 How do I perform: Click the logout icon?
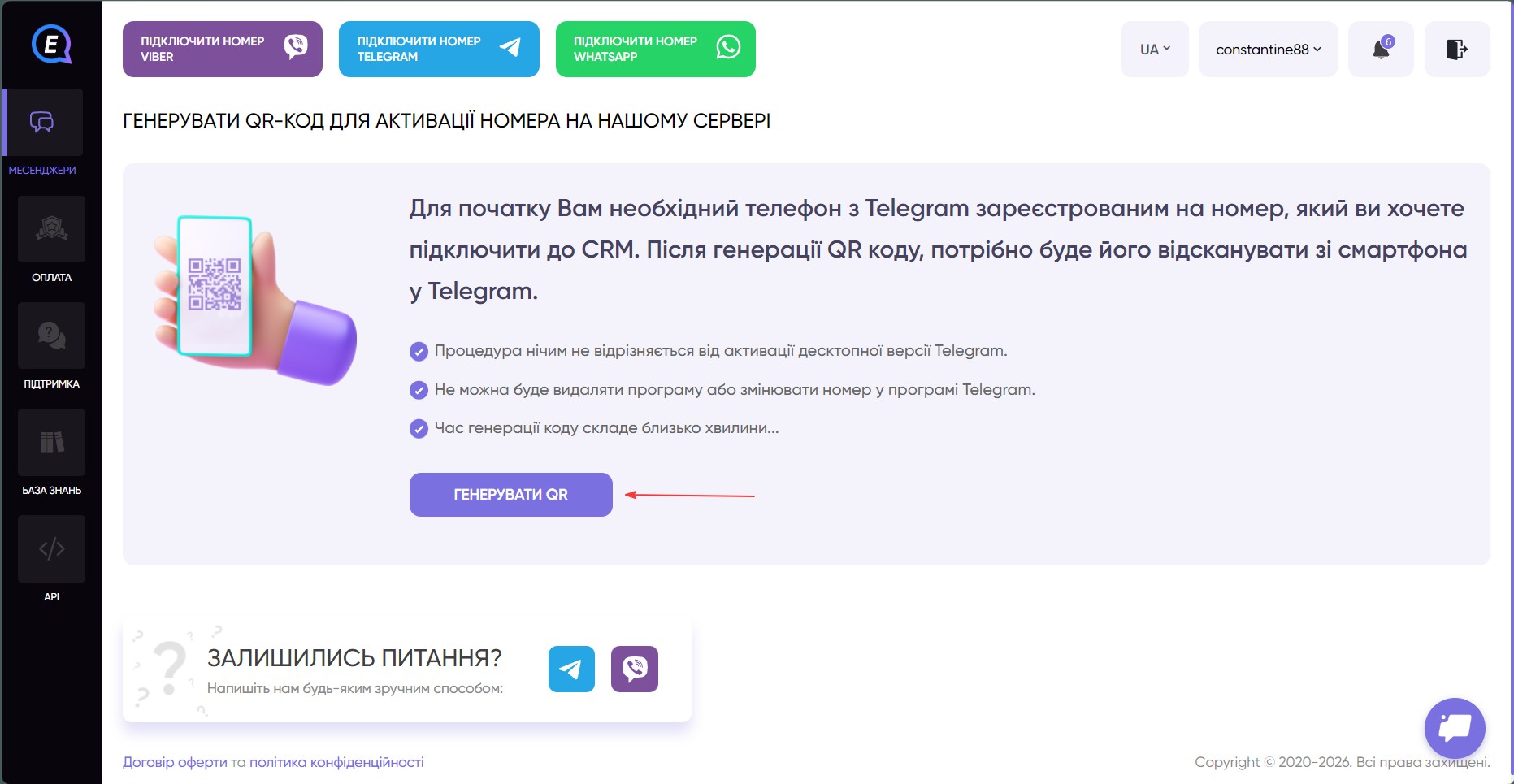click(x=1457, y=50)
